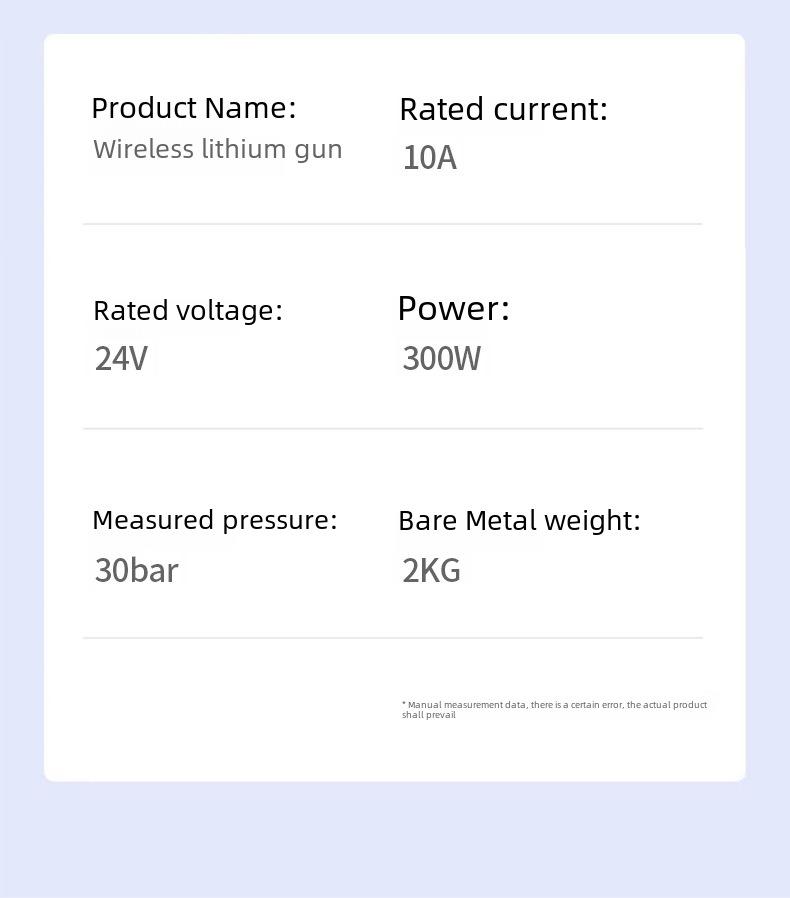Click the Rated voltage label
This screenshot has width=790, height=898.
(188, 311)
